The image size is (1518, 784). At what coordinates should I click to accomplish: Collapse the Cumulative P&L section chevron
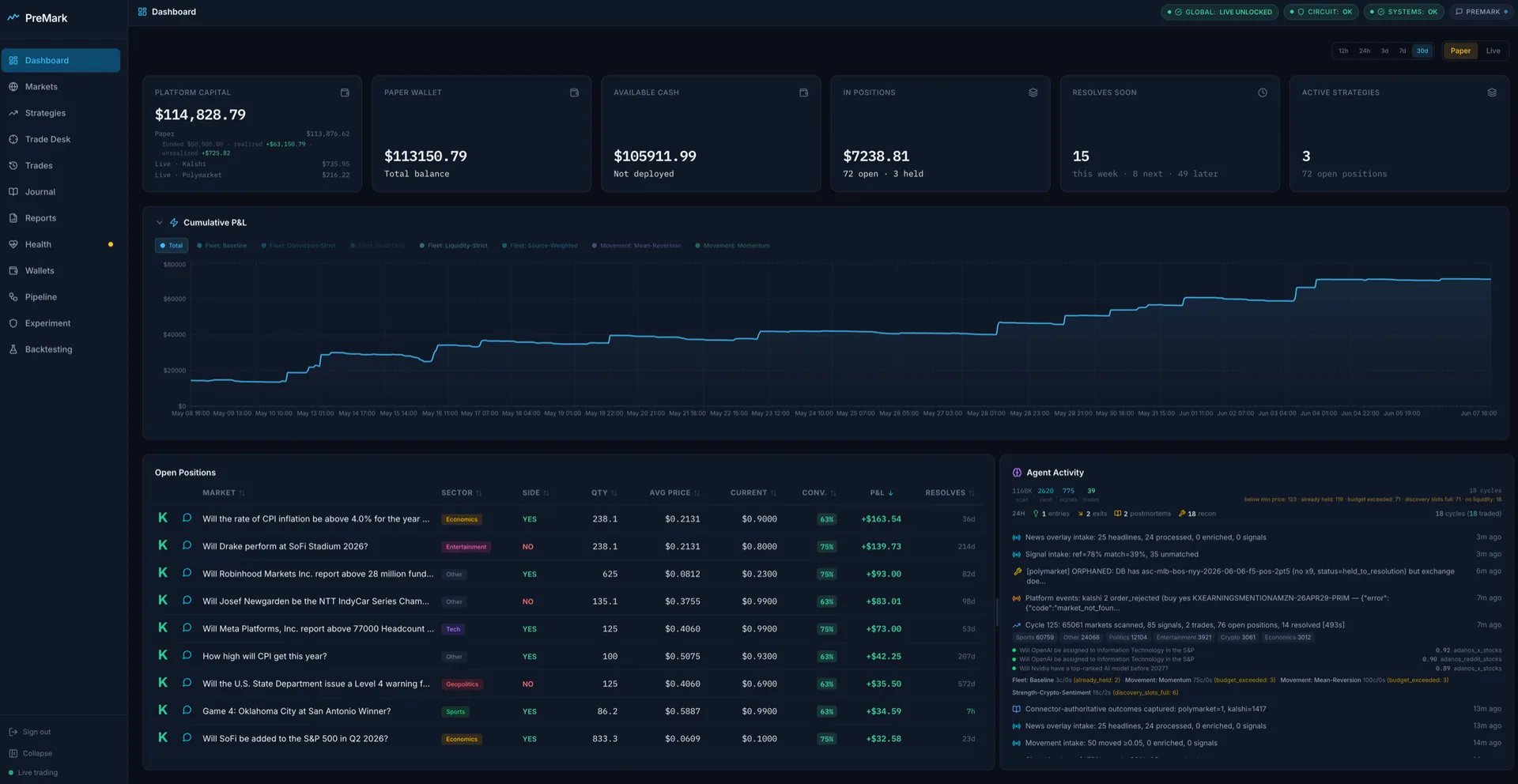point(160,223)
